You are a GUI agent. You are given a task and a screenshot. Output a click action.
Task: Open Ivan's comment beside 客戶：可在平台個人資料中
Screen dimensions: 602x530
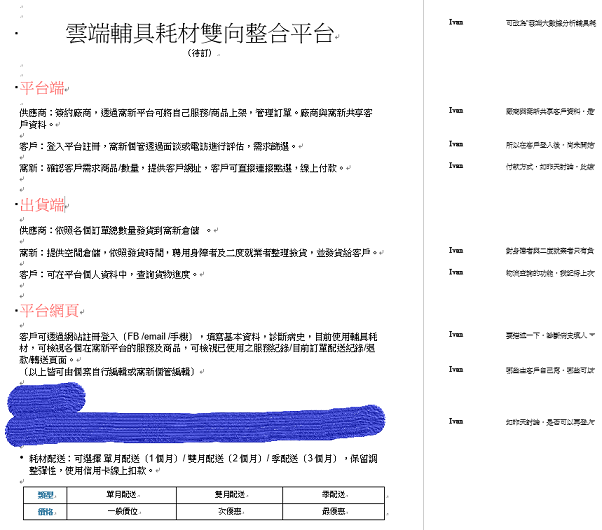550,273
